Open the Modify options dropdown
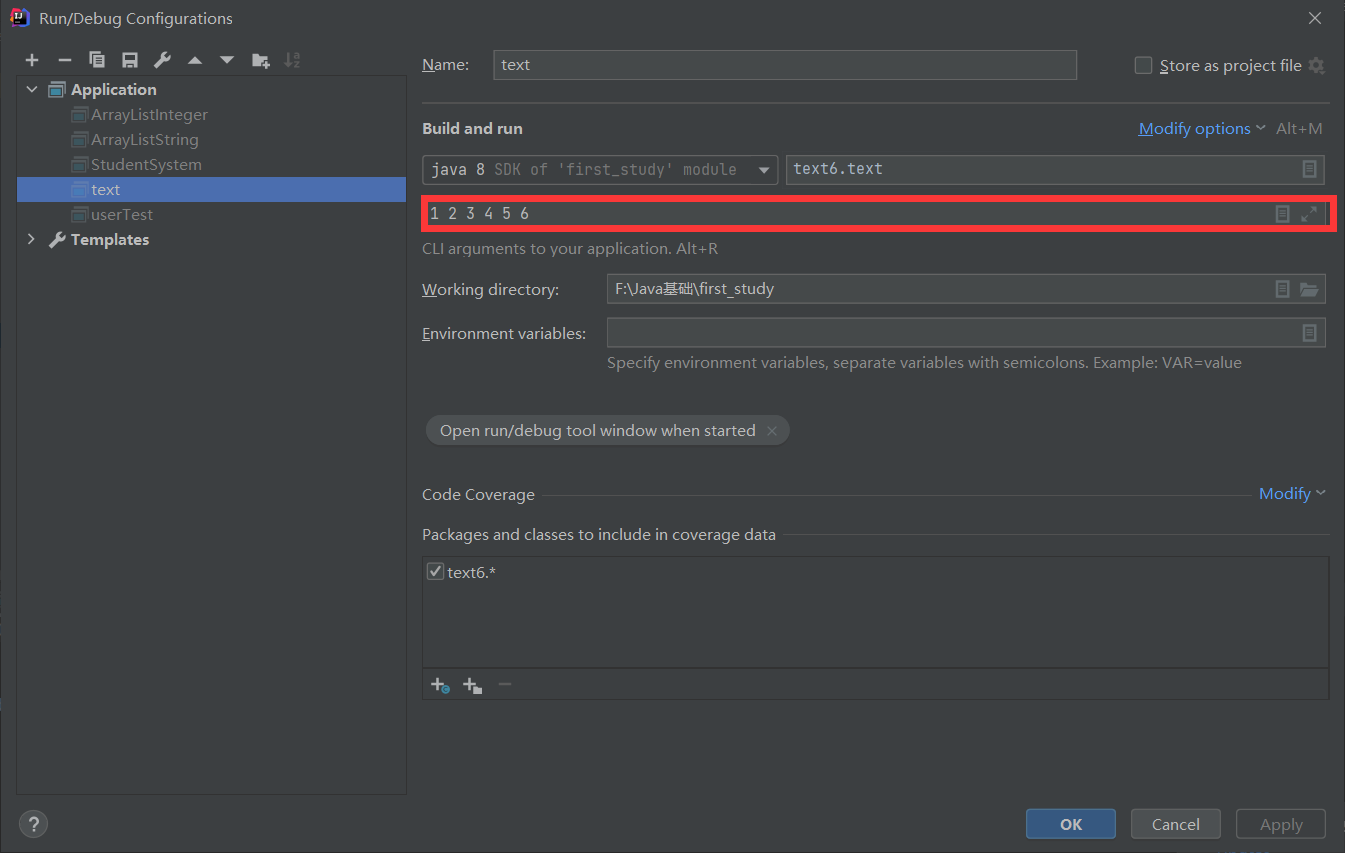This screenshot has width=1345, height=853. tap(1202, 128)
